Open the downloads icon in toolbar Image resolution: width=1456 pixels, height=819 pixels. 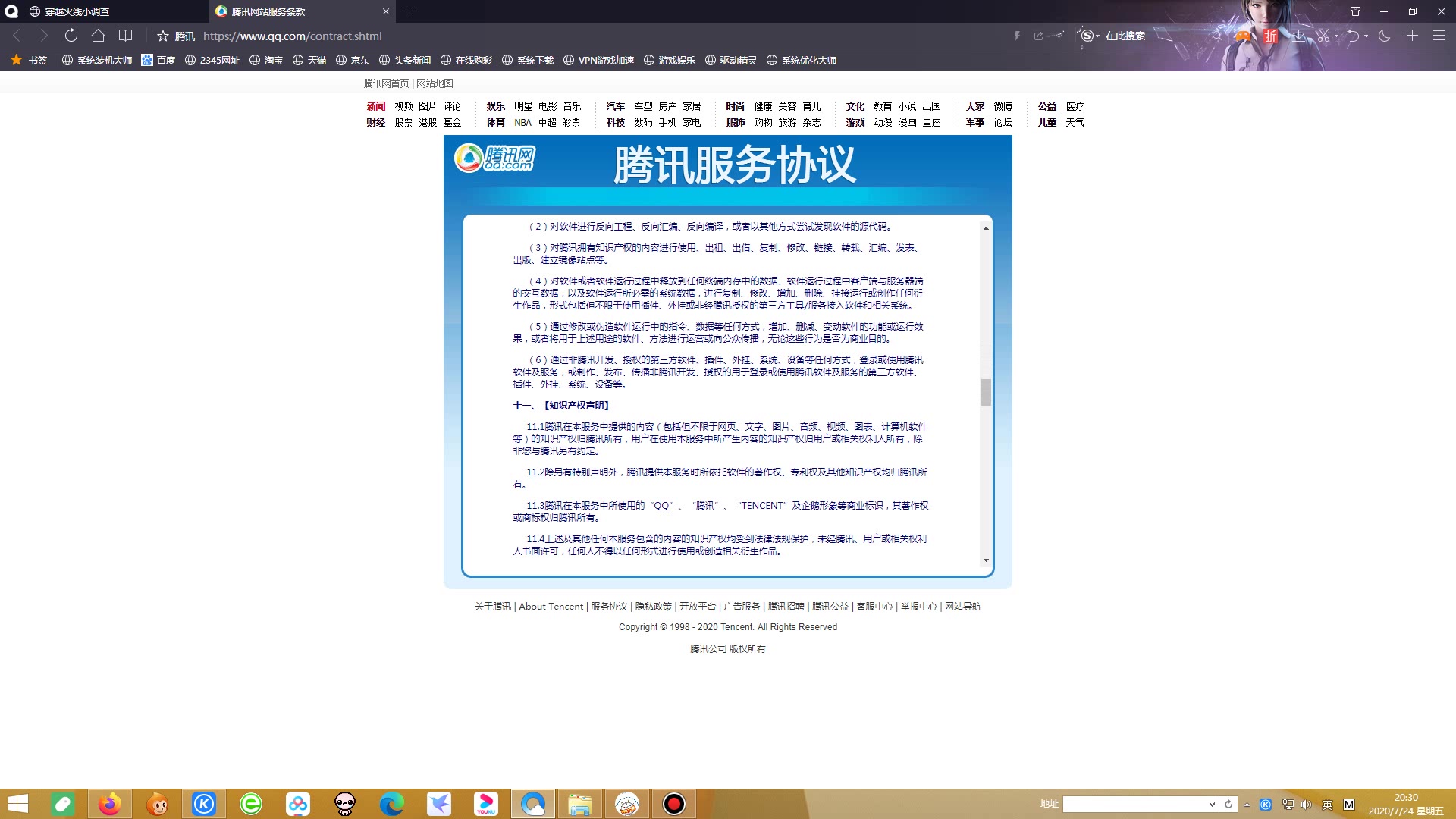[x=1299, y=36]
